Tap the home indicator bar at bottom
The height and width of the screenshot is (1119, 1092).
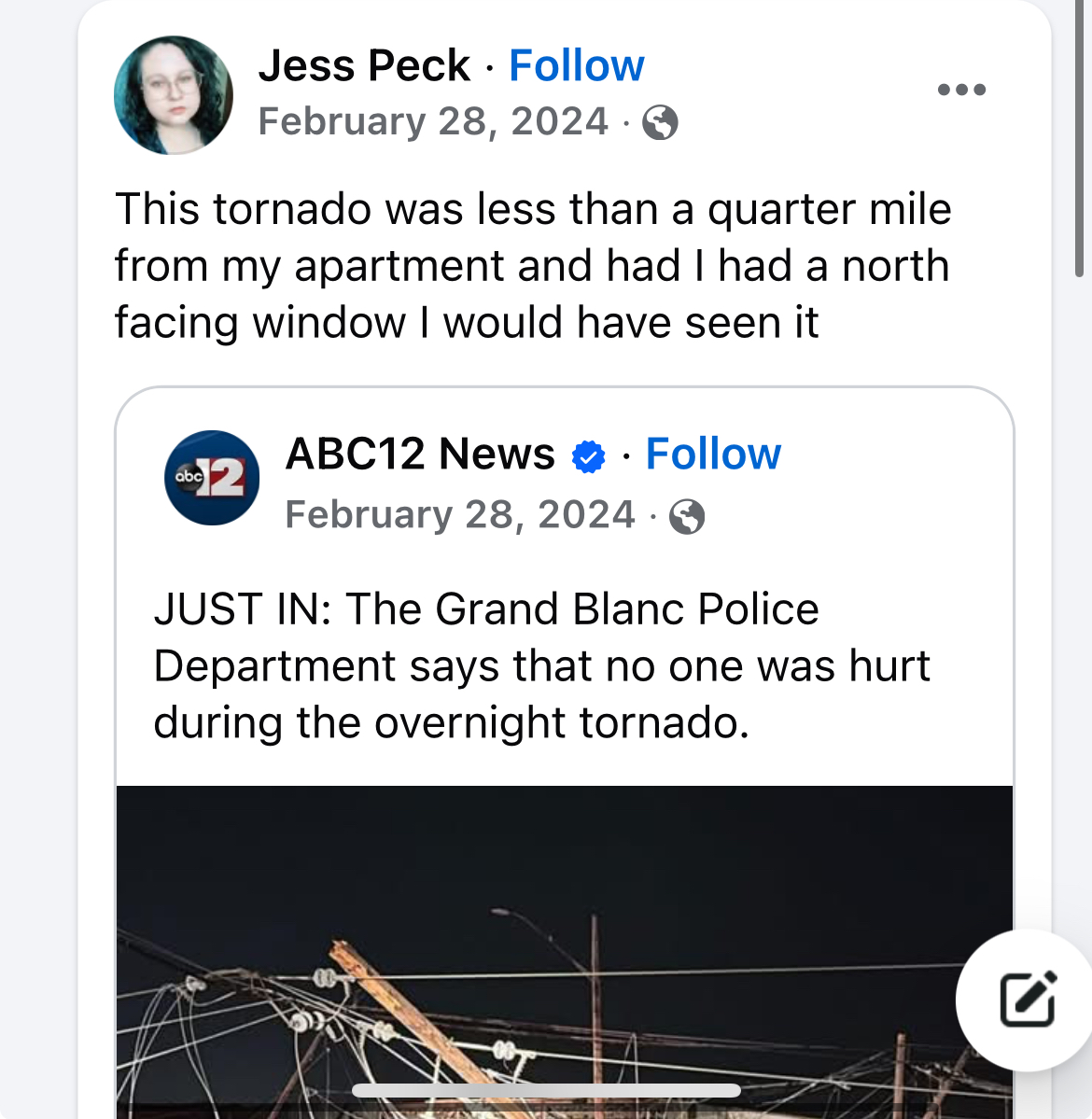point(546,1090)
